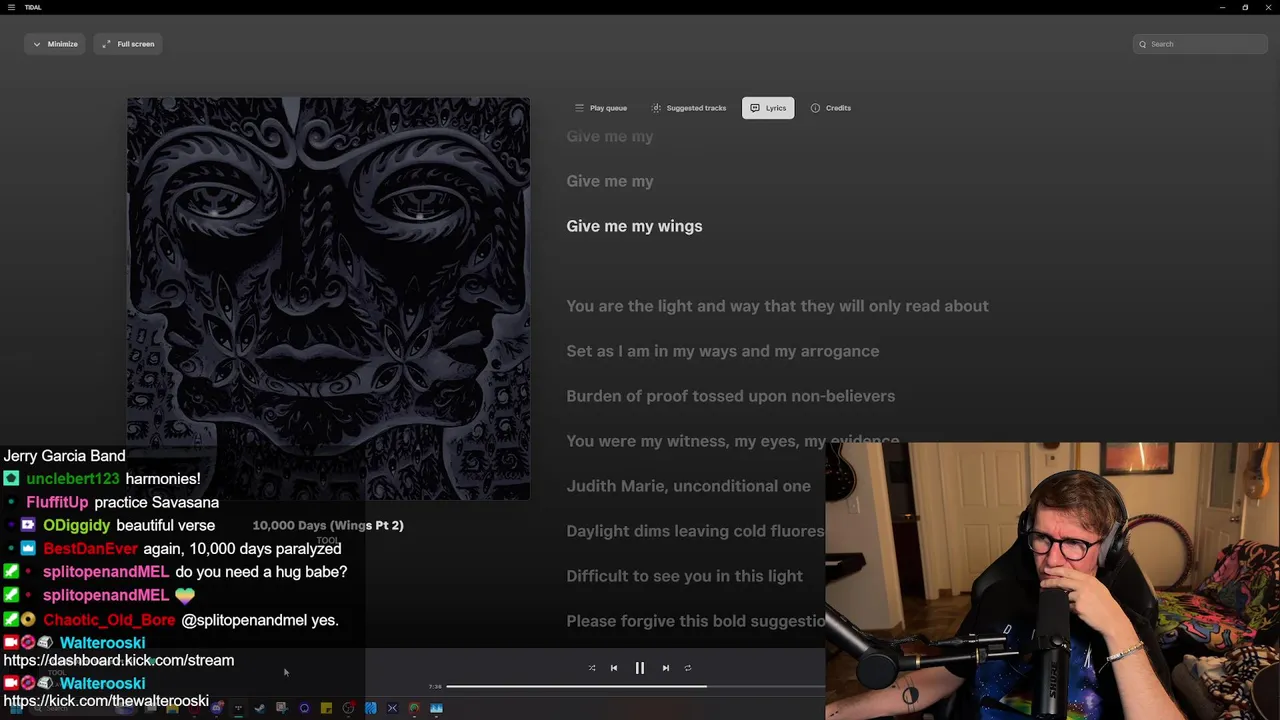Open Steam from the taskbar

(x=259, y=708)
